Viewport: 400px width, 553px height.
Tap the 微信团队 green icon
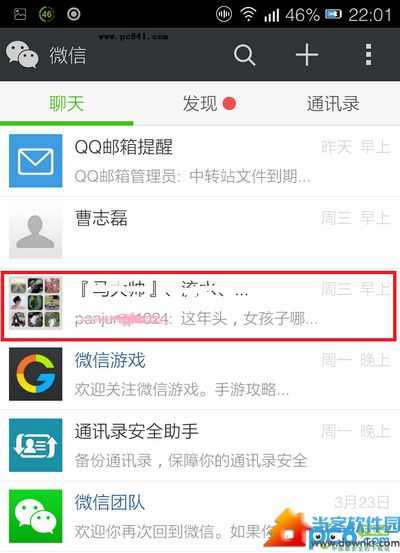click(x=35, y=516)
